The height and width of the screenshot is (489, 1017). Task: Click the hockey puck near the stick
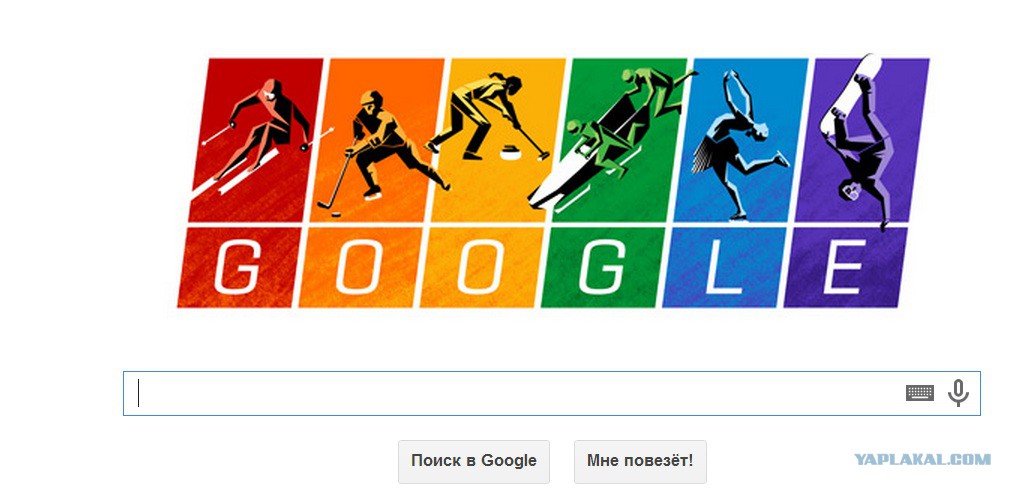(x=338, y=213)
